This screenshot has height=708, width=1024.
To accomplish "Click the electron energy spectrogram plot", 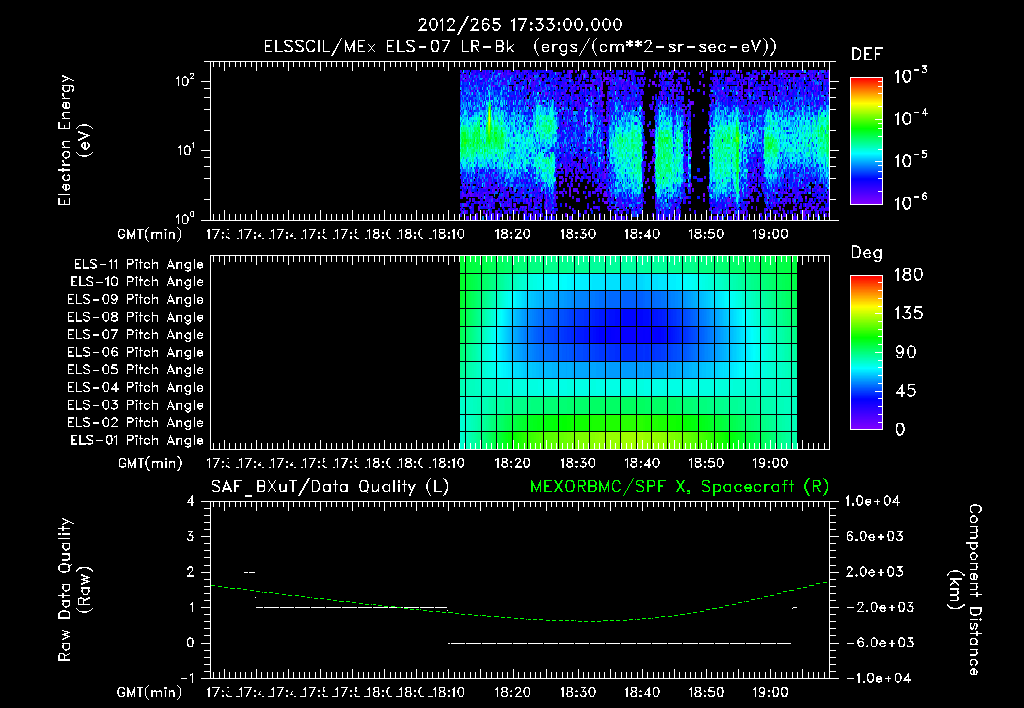I will pos(520,140).
